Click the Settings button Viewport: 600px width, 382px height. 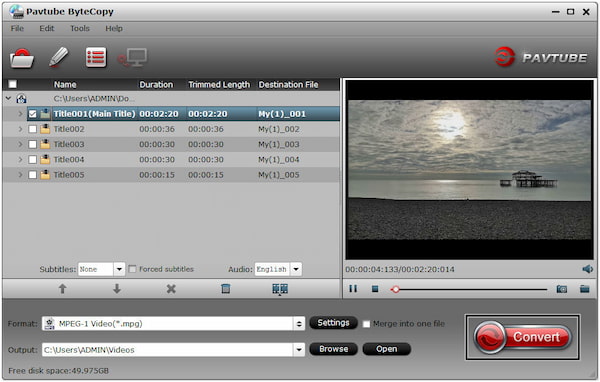point(333,323)
